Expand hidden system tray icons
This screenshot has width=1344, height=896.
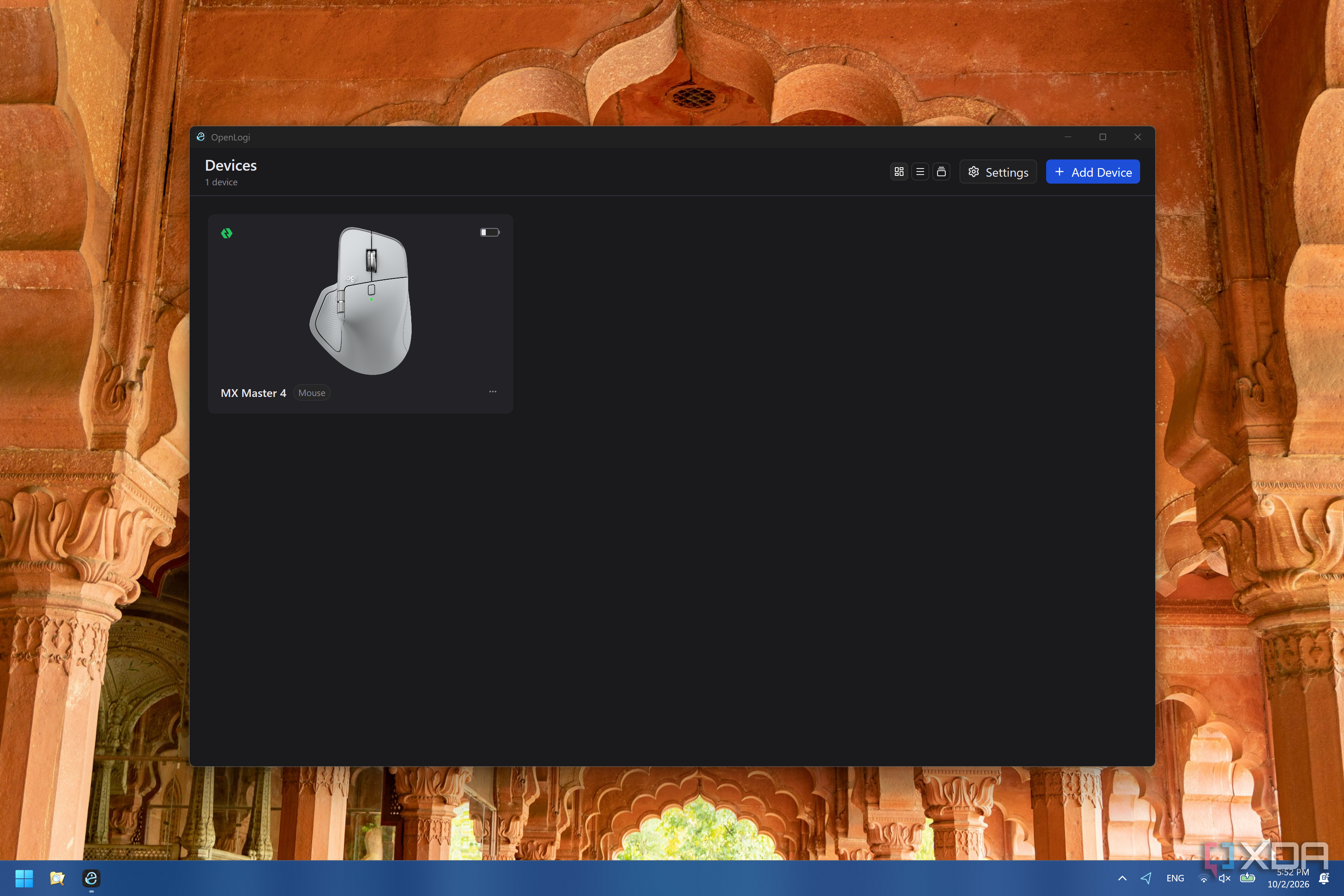tap(1122, 878)
